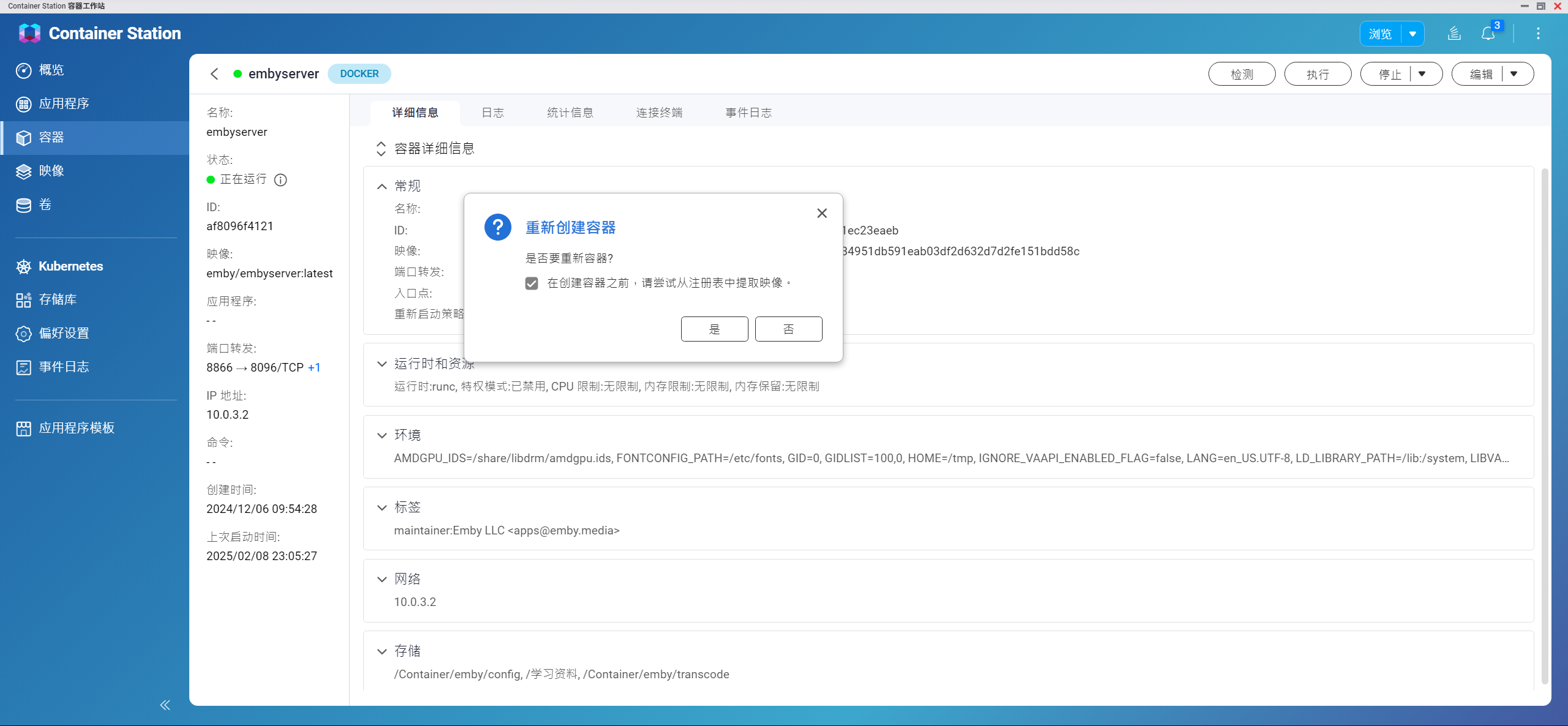This screenshot has height=726, width=1568.
Task: Collapse the 常规 section
Action: coord(382,186)
